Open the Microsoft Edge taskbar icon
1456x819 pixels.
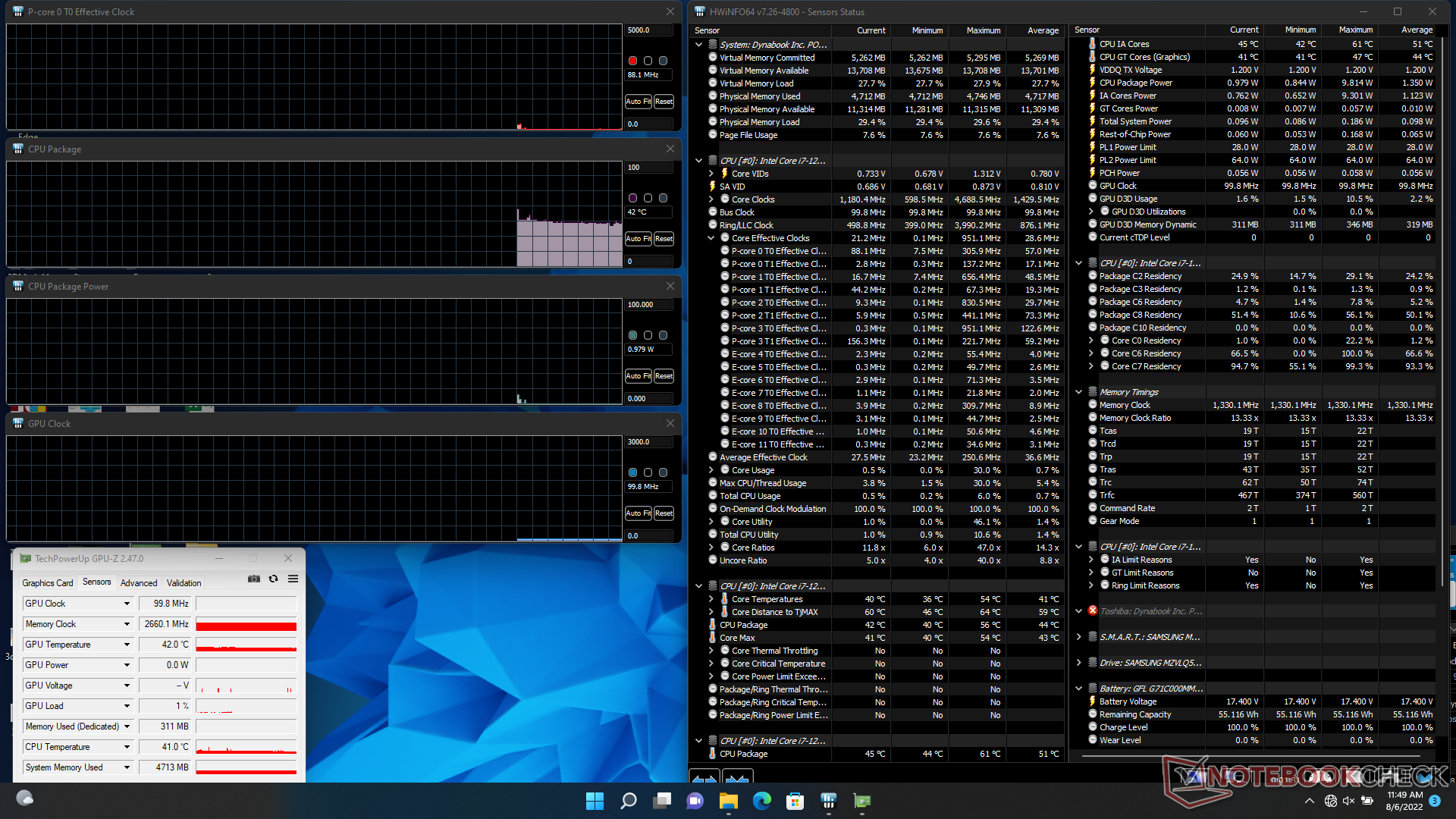[x=761, y=800]
